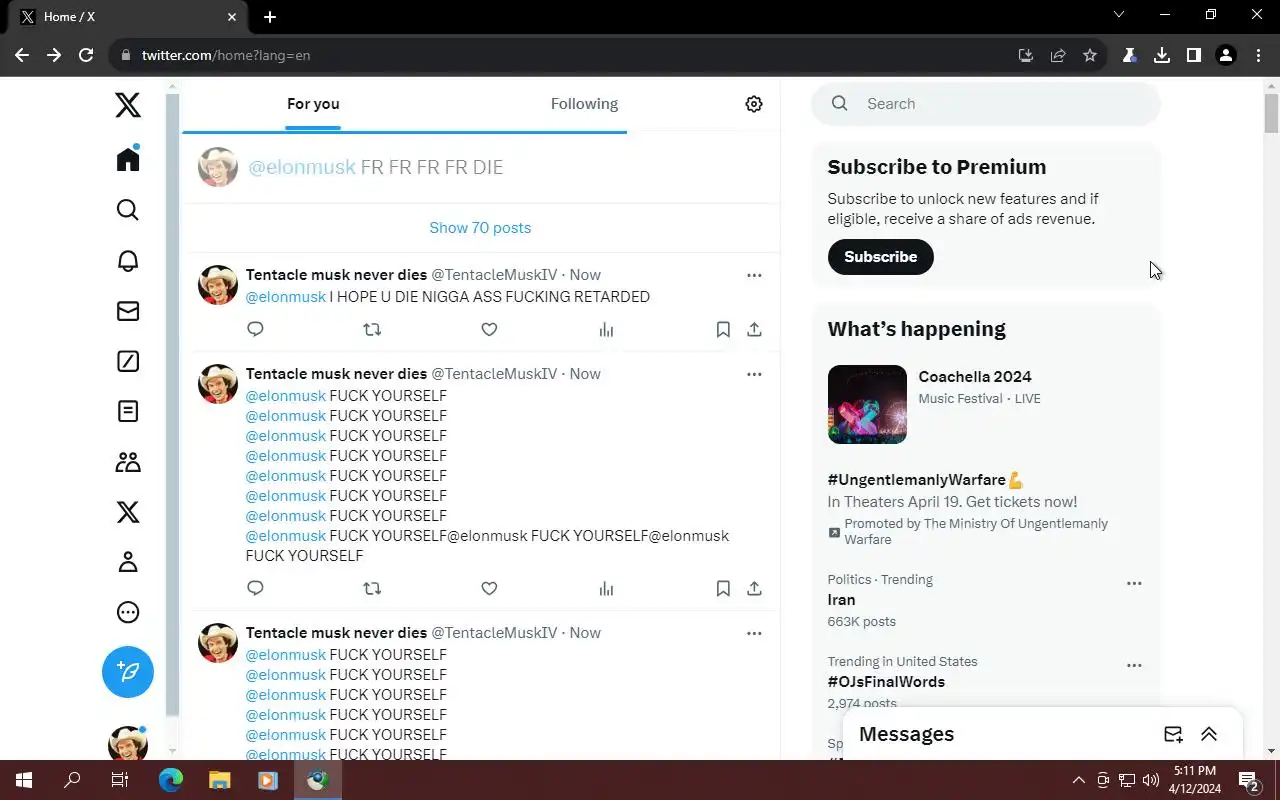
Task: Open Premium X icon in sidebar
Action: click(x=128, y=512)
